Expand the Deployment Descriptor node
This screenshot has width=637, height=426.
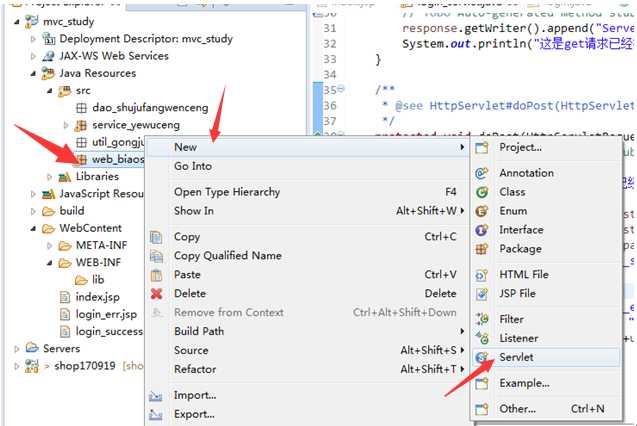point(33,39)
